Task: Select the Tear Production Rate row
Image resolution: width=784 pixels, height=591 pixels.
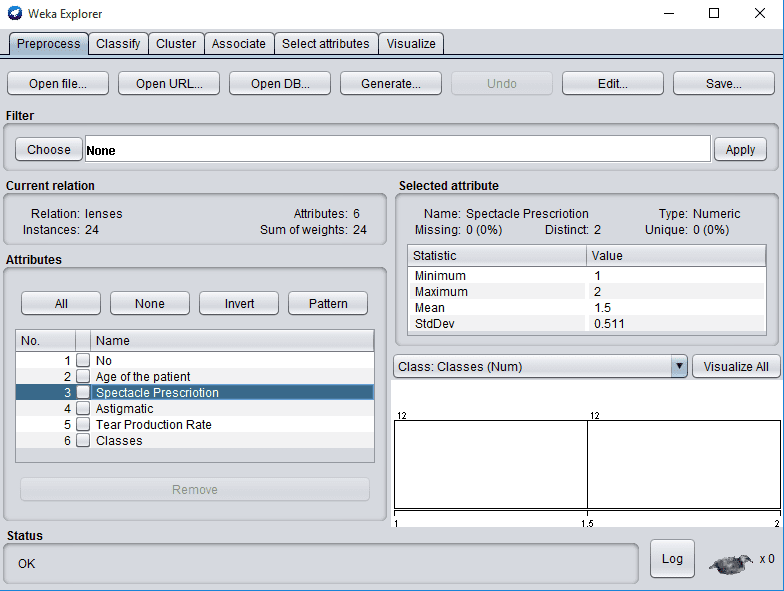Action: click(195, 424)
